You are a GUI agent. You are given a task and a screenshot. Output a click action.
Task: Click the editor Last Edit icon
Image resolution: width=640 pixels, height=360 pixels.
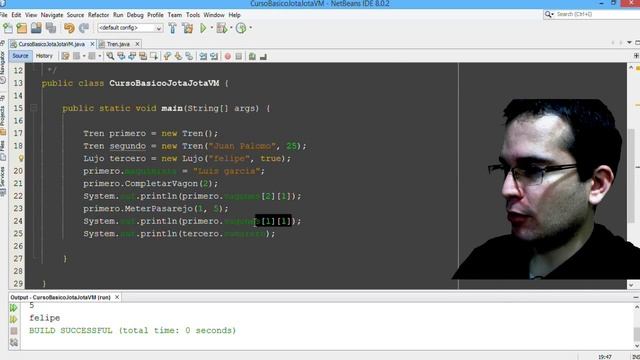point(66,56)
